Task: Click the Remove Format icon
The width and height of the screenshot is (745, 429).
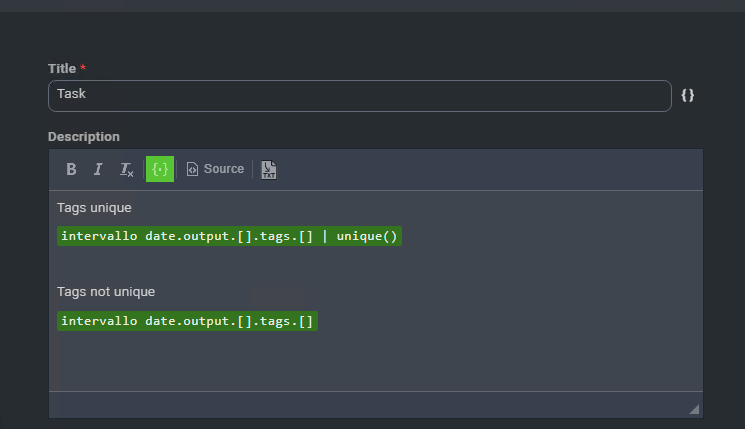Action: [x=127, y=170]
